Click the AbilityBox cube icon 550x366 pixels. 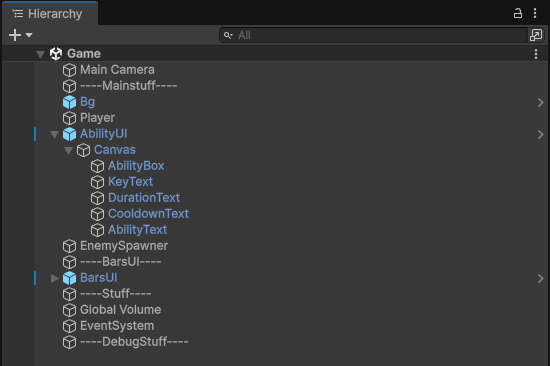97,166
